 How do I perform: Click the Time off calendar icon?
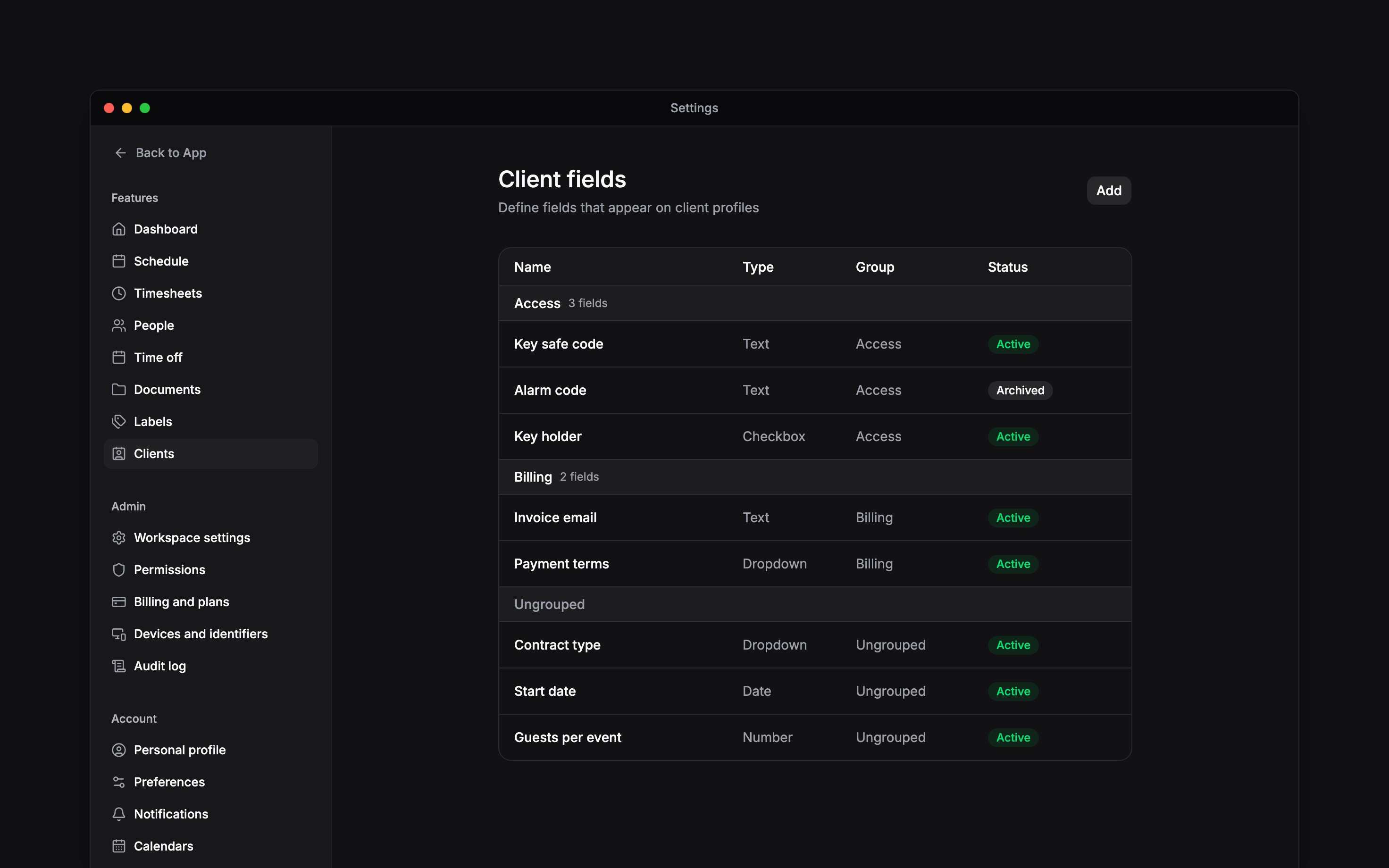click(x=119, y=358)
